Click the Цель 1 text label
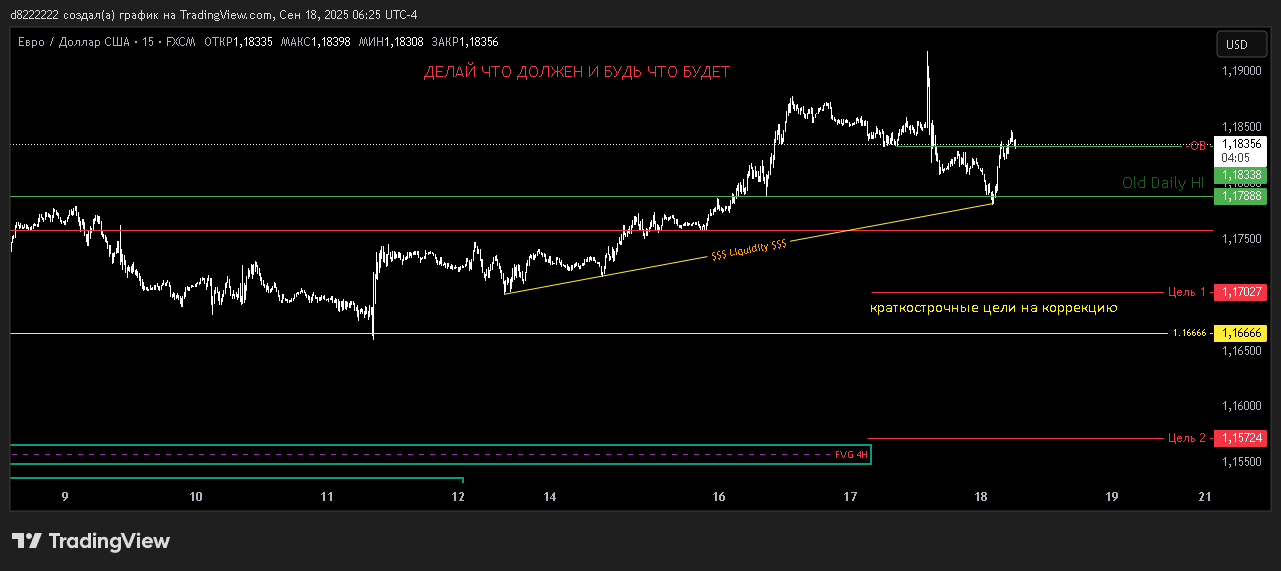 pyautogui.click(x=1187, y=292)
